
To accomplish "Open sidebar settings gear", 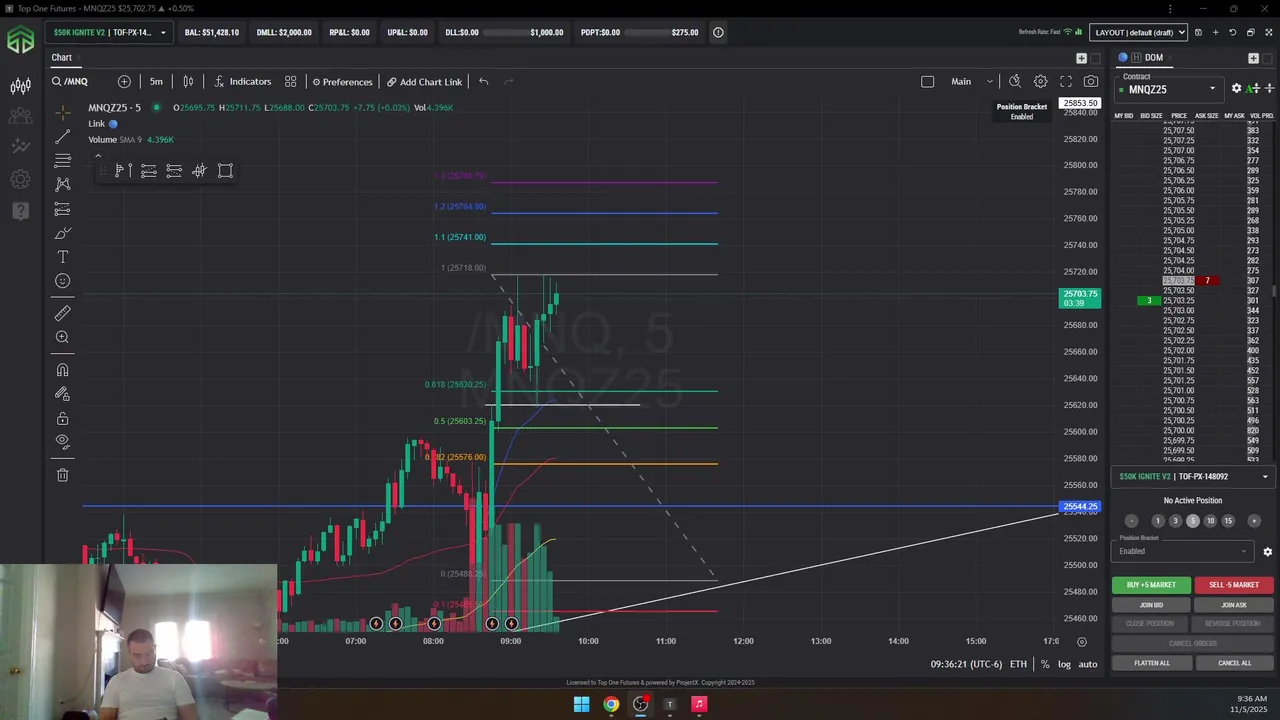I will [20, 179].
